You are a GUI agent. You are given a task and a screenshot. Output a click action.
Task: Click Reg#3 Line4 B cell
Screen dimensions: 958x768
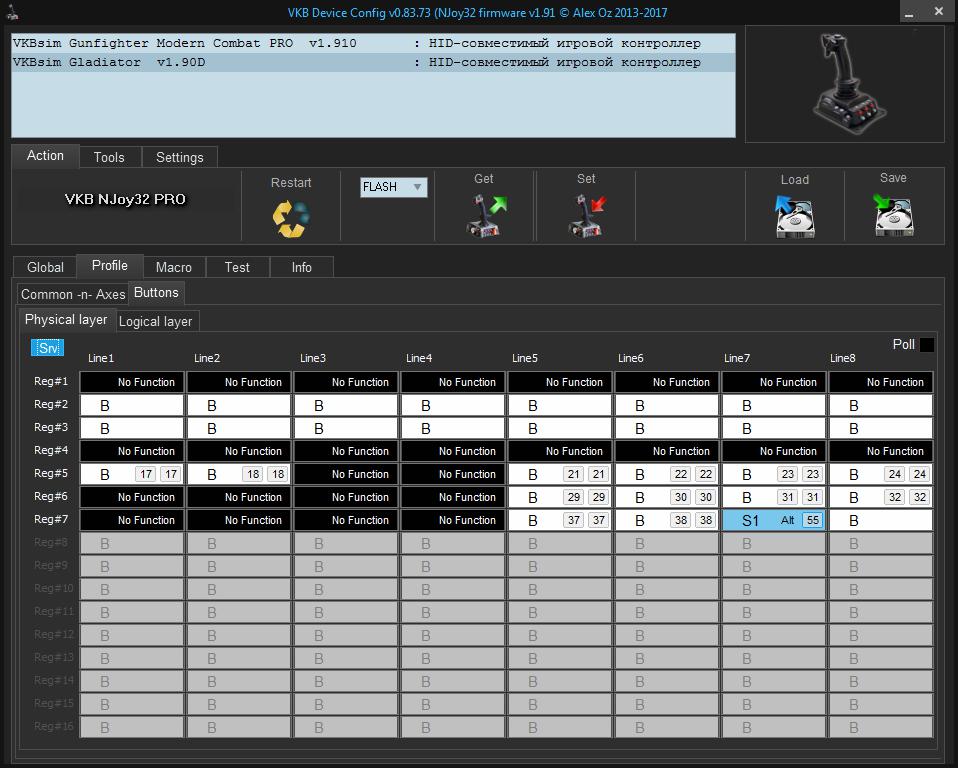[x=453, y=429]
